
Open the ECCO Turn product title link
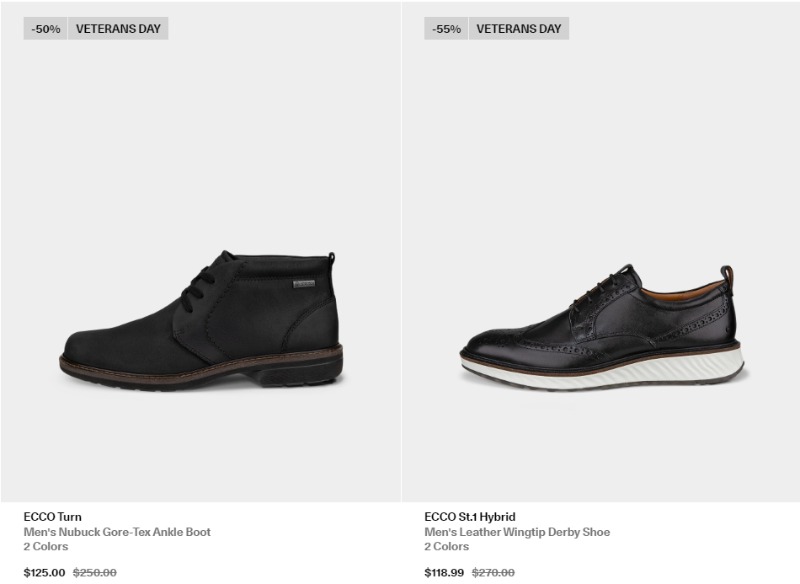point(53,517)
